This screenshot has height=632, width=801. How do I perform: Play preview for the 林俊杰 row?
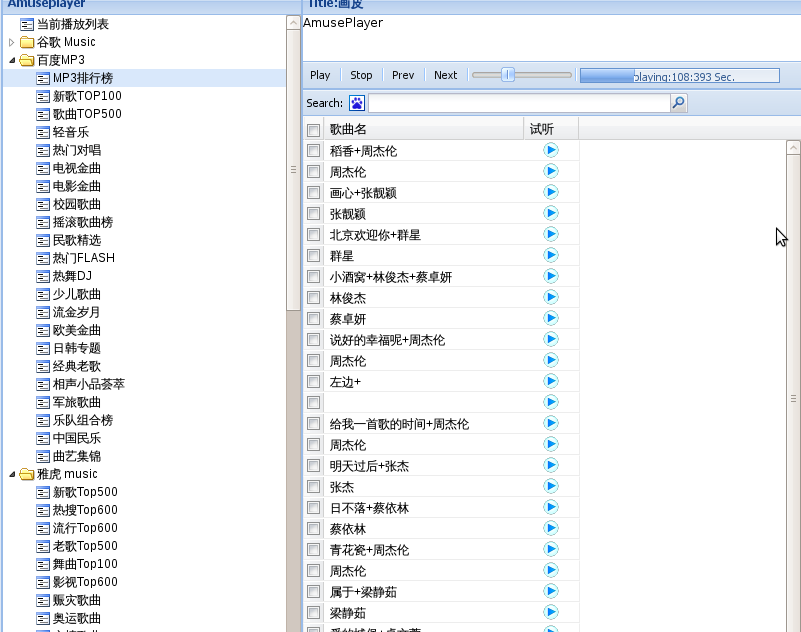pyautogui.click(x=551, y=297)
